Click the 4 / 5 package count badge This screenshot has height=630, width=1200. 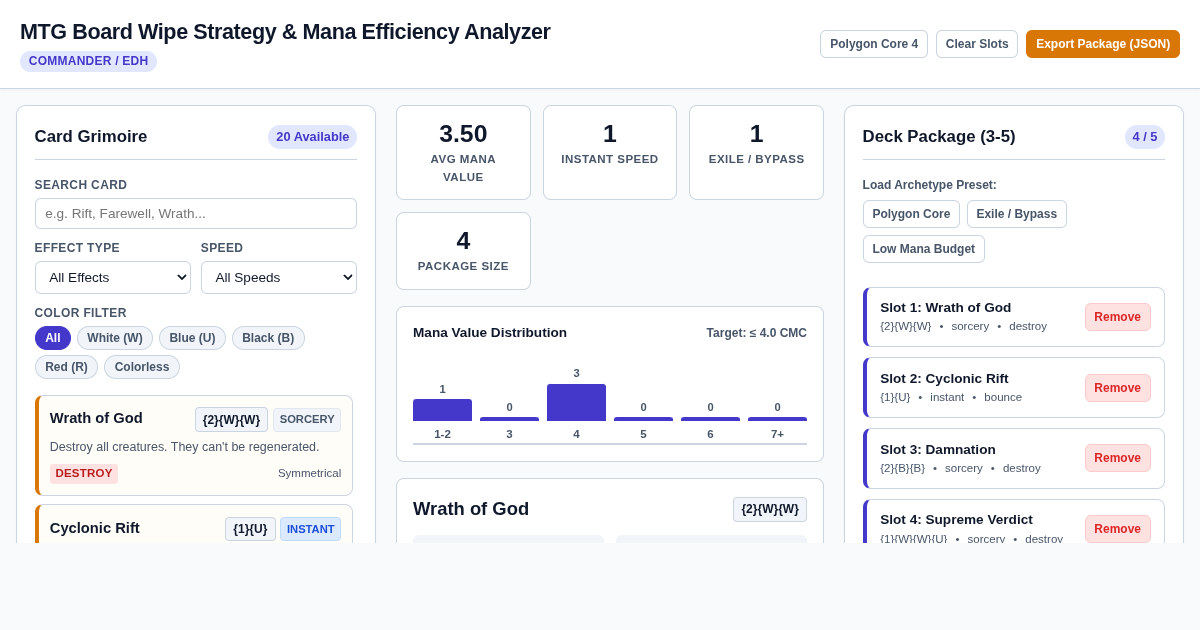(x=1145, y=137)
